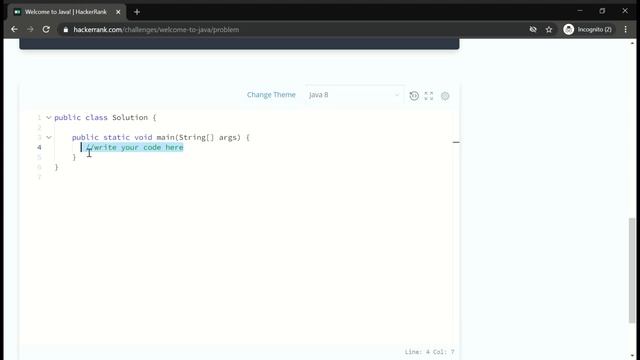The width and height of the screenshot is (640, 360).
Task: Click the 'public class Solution {' line
Action: [105, 118]
